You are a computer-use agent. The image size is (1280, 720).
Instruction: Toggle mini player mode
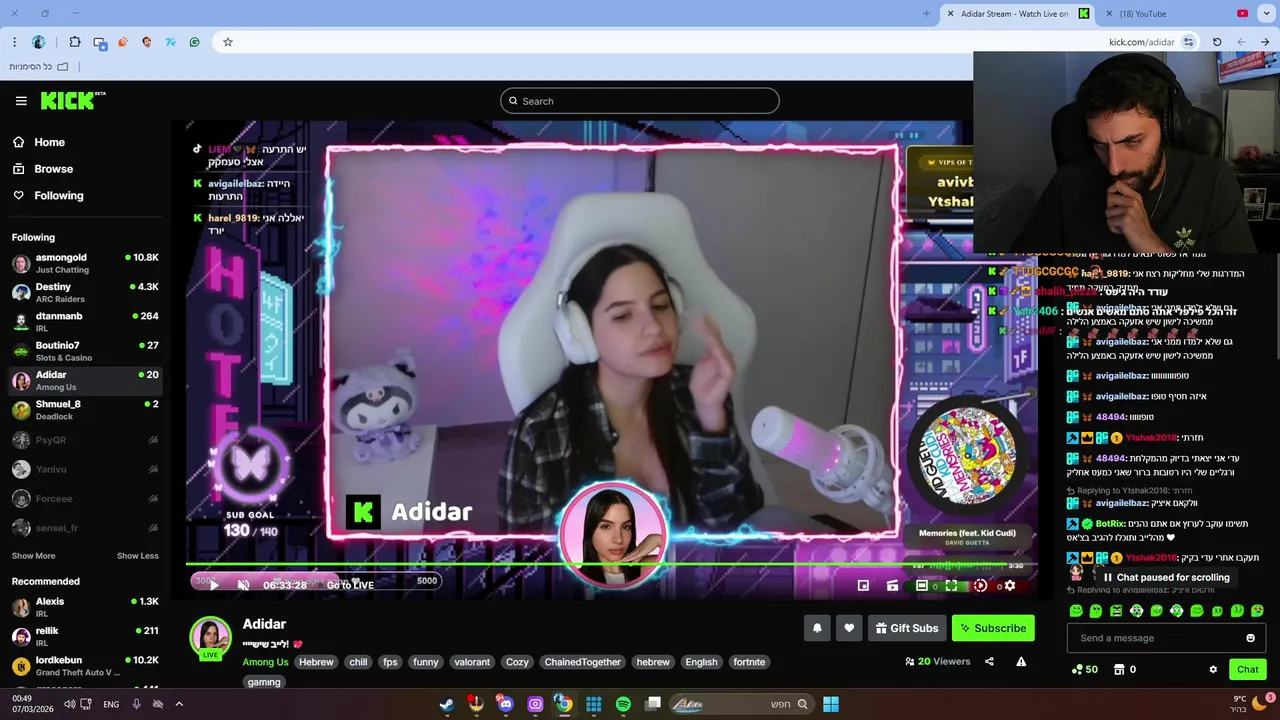pos(863,586)
